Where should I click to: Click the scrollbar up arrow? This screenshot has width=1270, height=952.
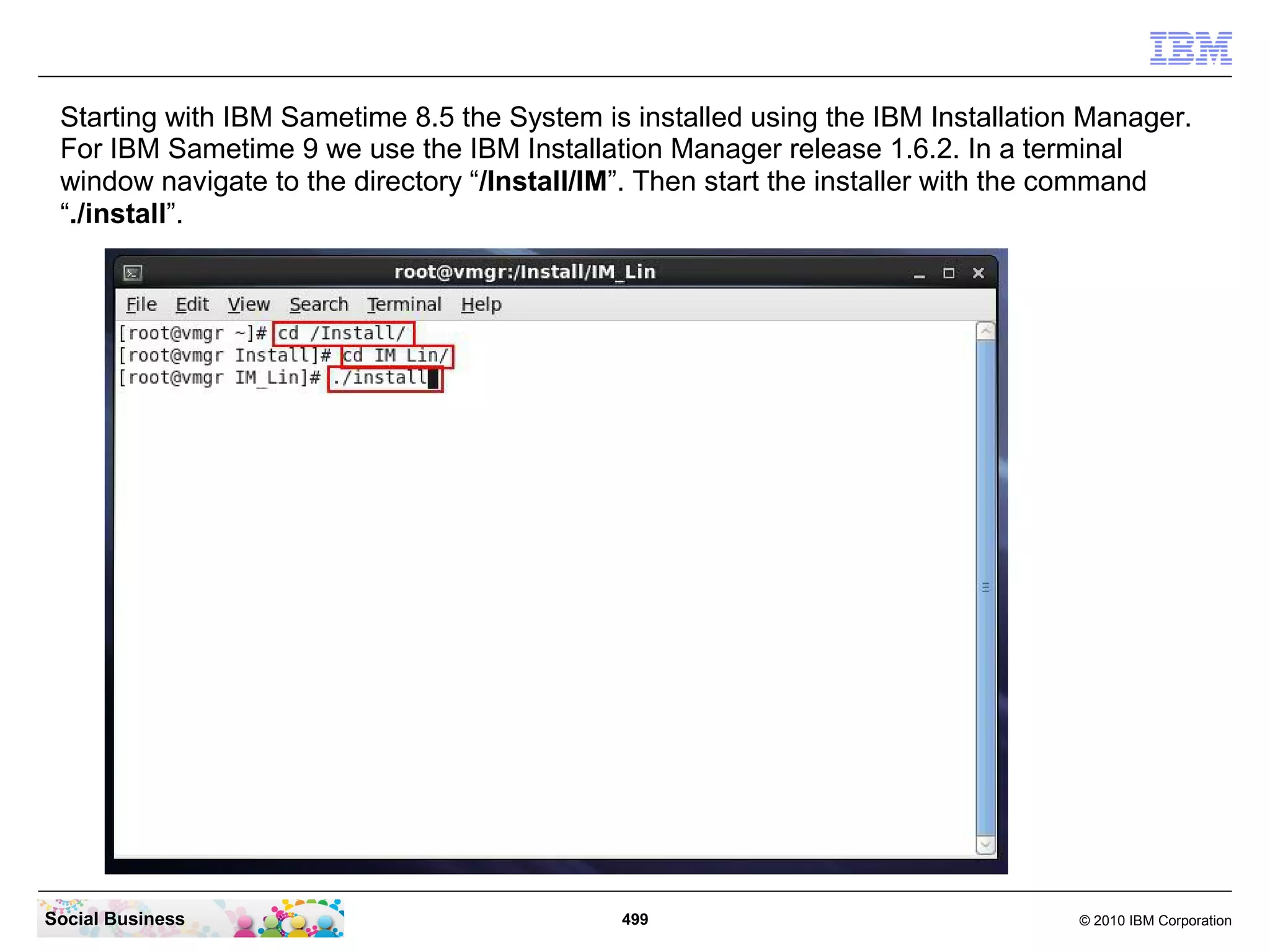click(x=985, y=331)
